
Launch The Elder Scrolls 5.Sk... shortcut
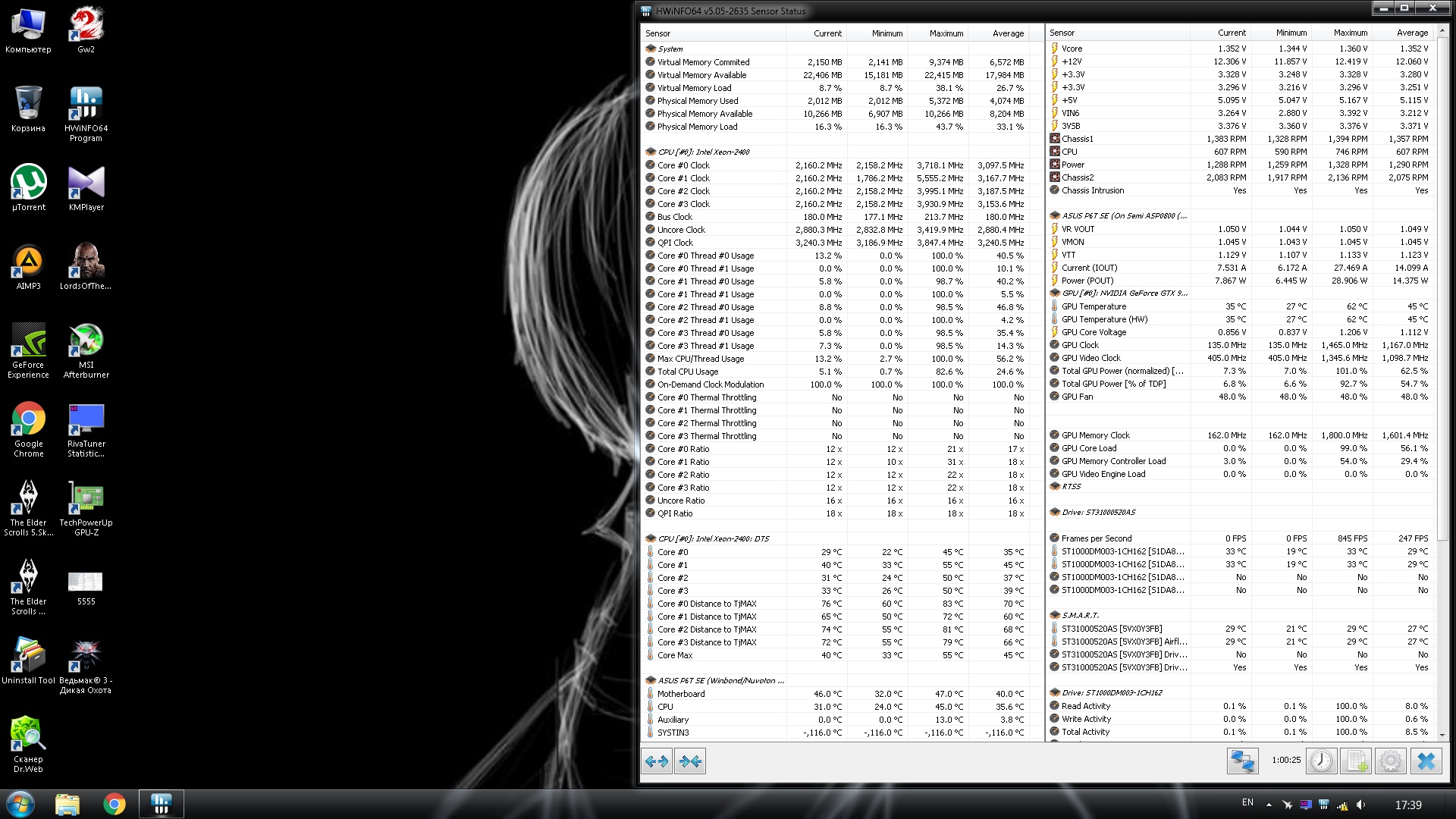click(x=28, y=508)
